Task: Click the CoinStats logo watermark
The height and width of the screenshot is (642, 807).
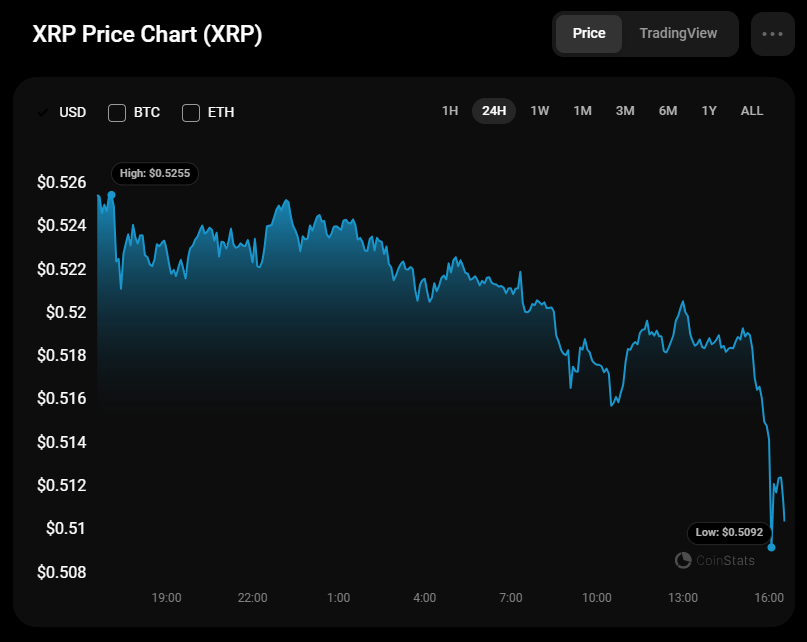Action: [716, 560]
